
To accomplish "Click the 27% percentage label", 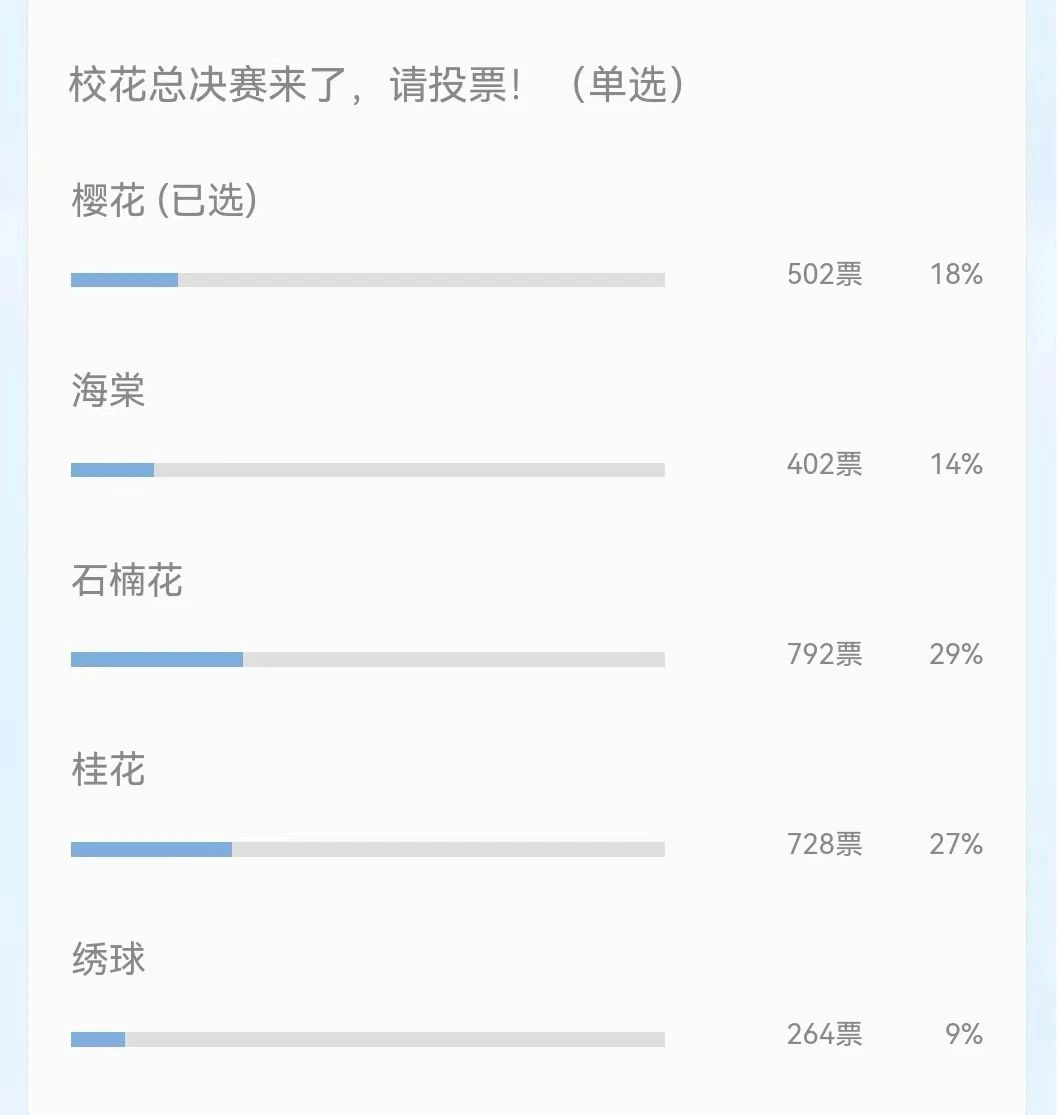I will (x=956, y=844).
